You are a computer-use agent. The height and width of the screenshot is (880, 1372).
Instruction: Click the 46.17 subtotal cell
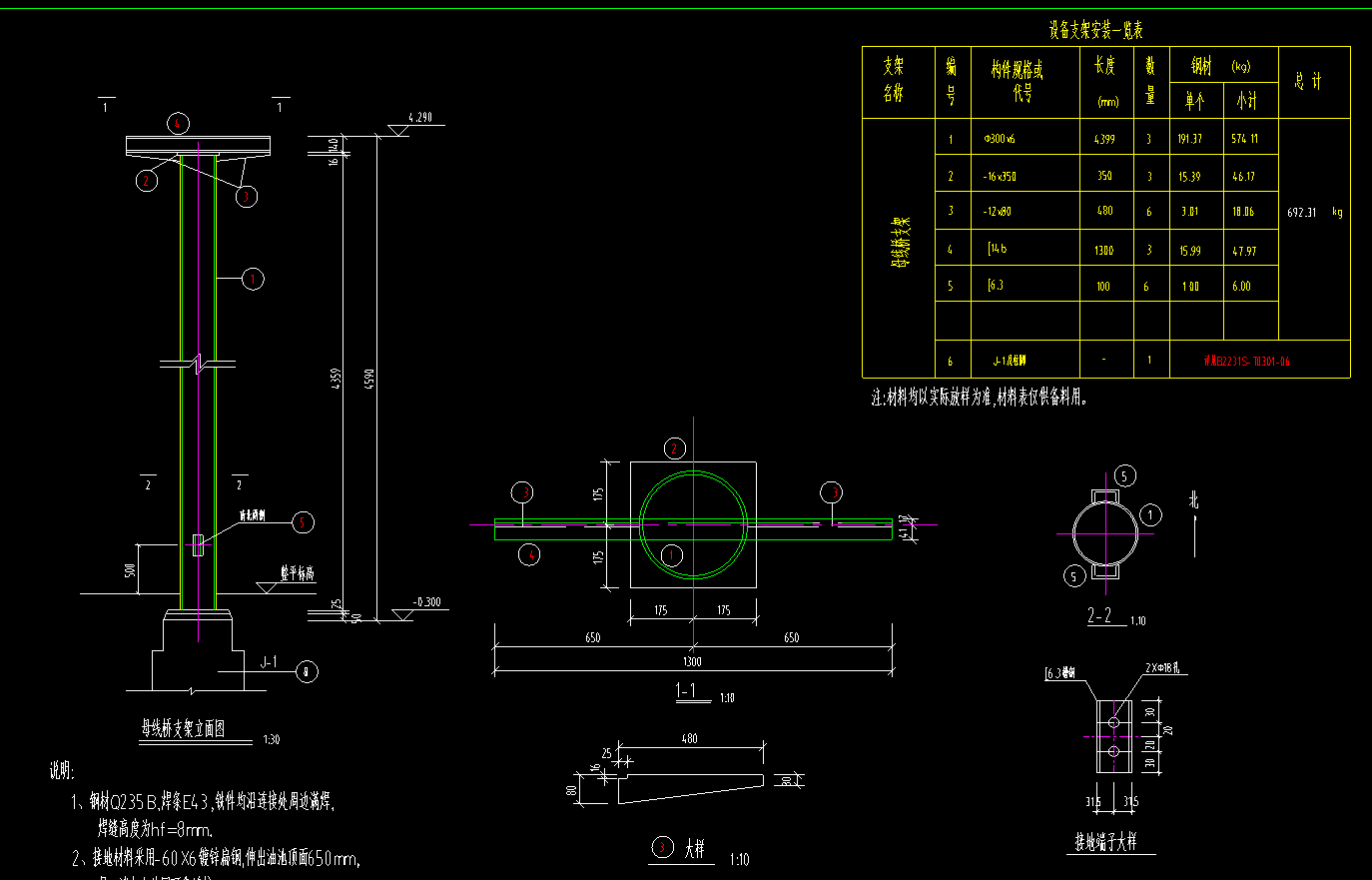pyautogui.click(x=1243, y=177)
